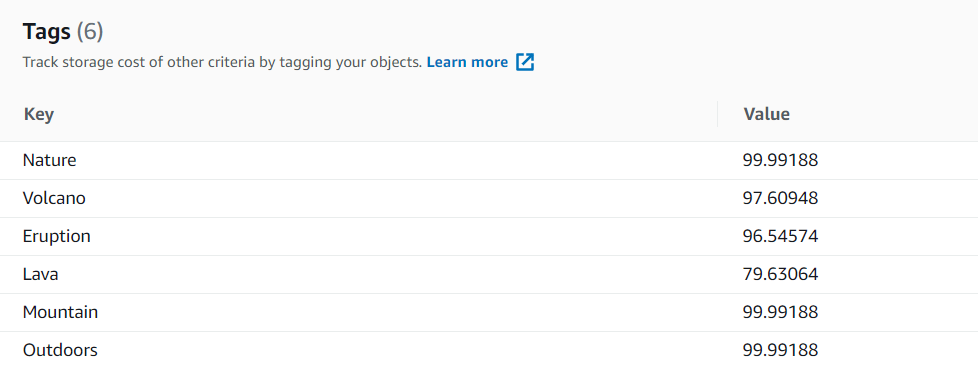Open the Learn more link
Viewport: 978px width, 367px height.
(x=467, y=62)
